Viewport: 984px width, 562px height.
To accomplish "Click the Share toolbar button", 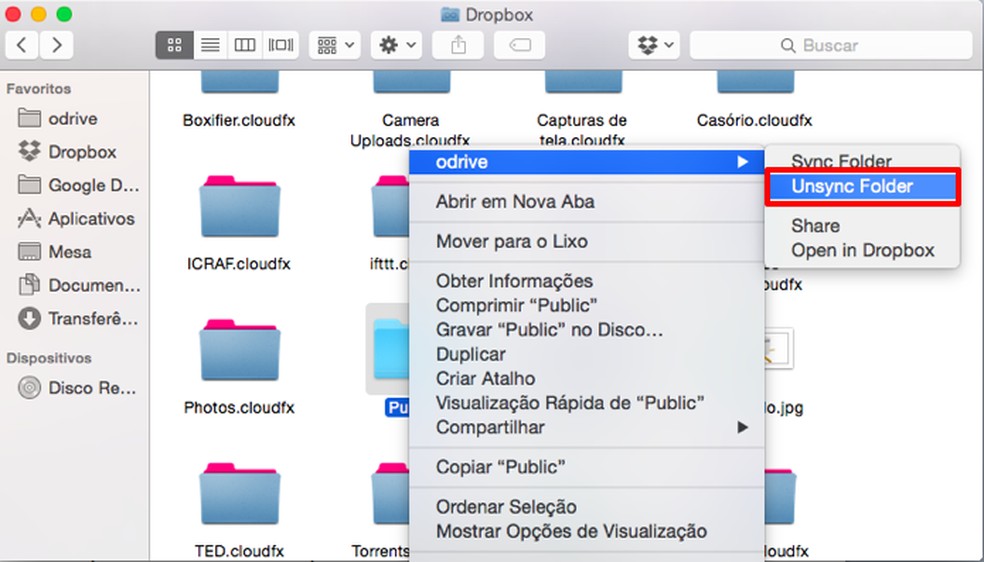I will coord(458,45).
